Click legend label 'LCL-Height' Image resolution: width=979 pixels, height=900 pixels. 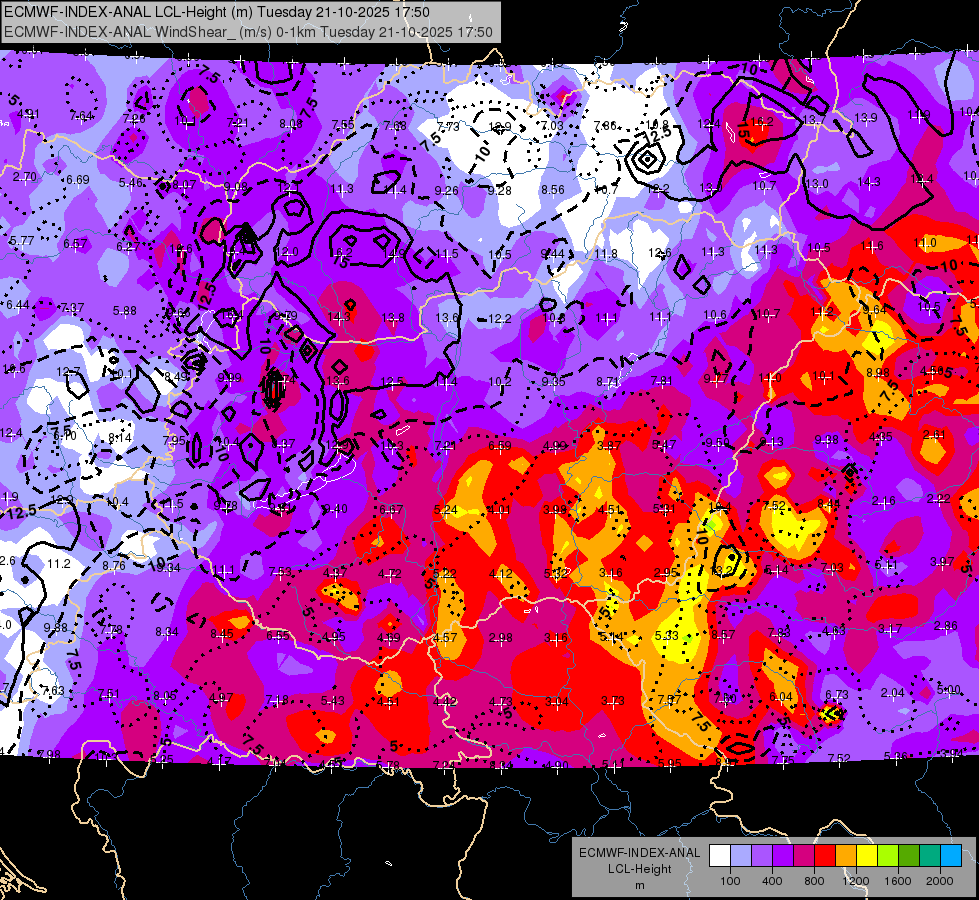point(639,869)
